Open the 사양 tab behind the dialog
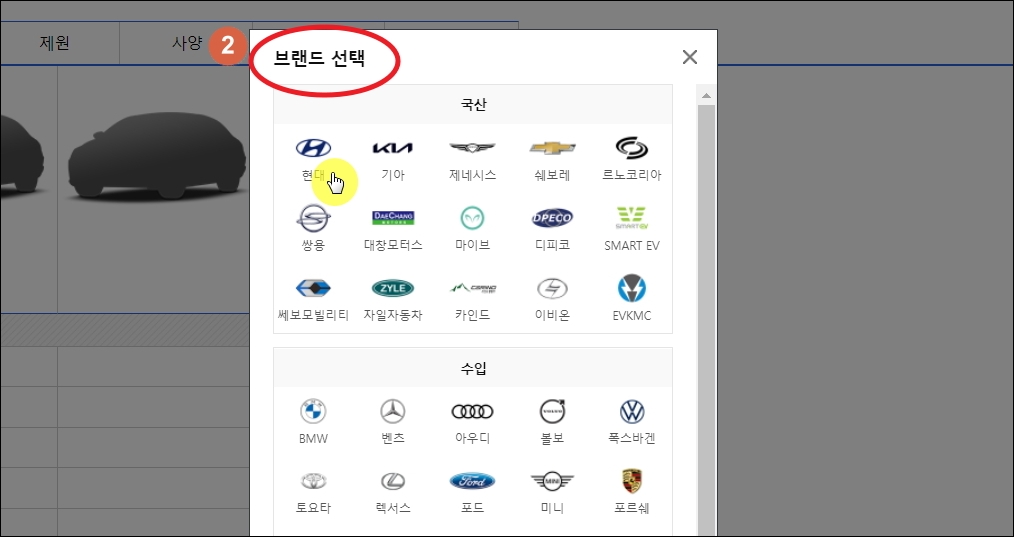 [x=187, y=43]
